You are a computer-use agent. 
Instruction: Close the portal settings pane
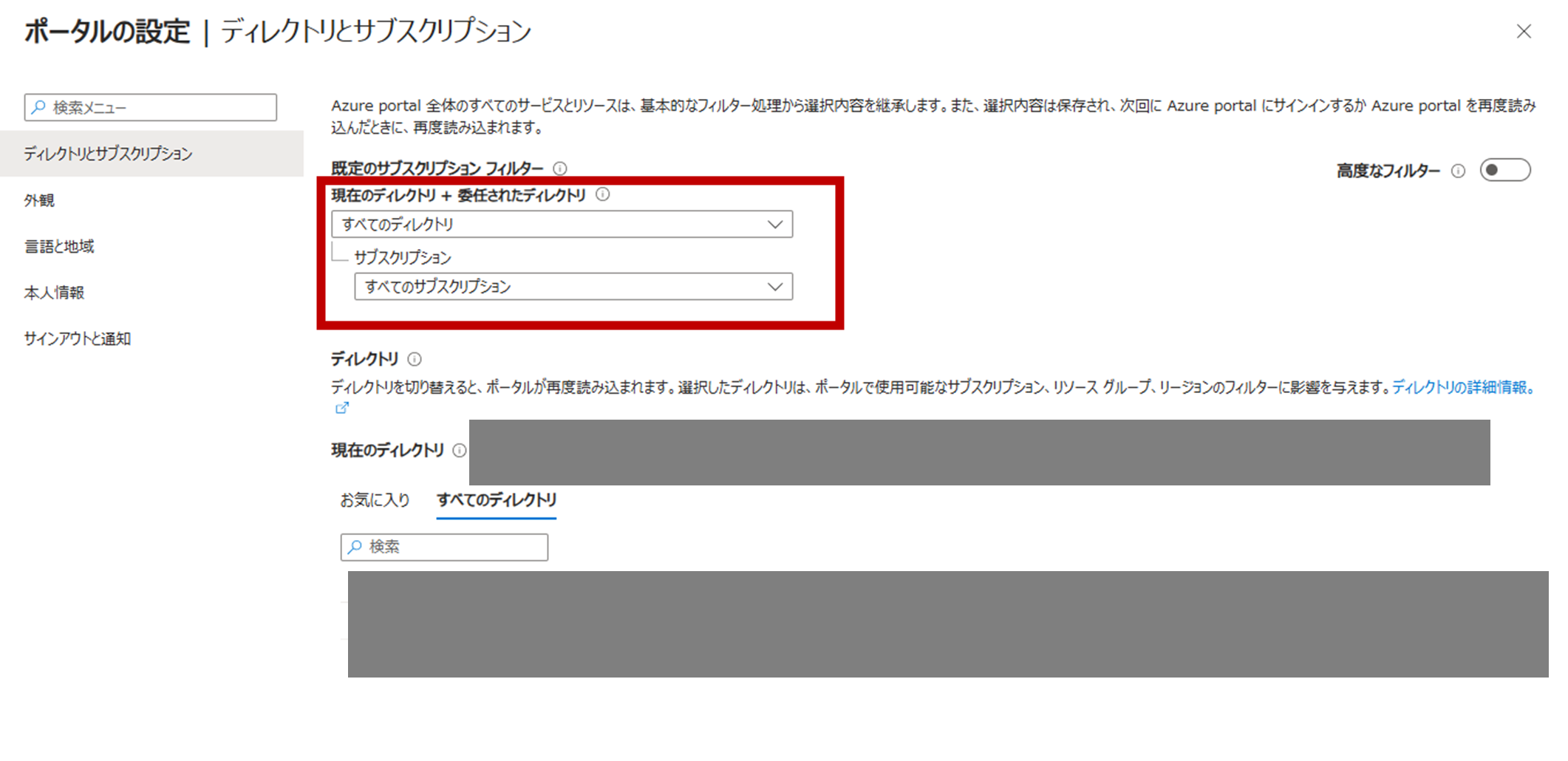click(1524, 31)
